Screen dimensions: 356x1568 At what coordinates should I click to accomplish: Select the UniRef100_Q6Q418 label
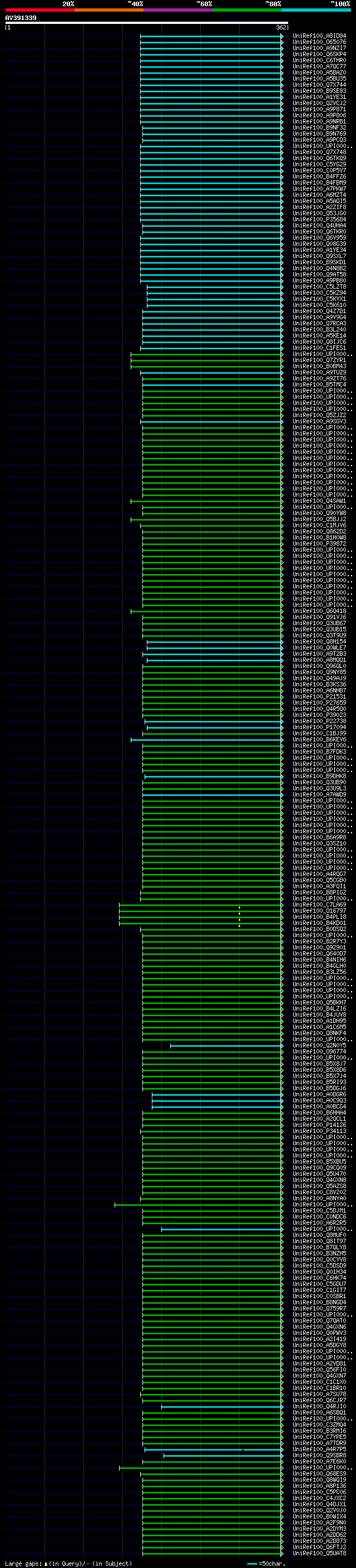point(319,611)
